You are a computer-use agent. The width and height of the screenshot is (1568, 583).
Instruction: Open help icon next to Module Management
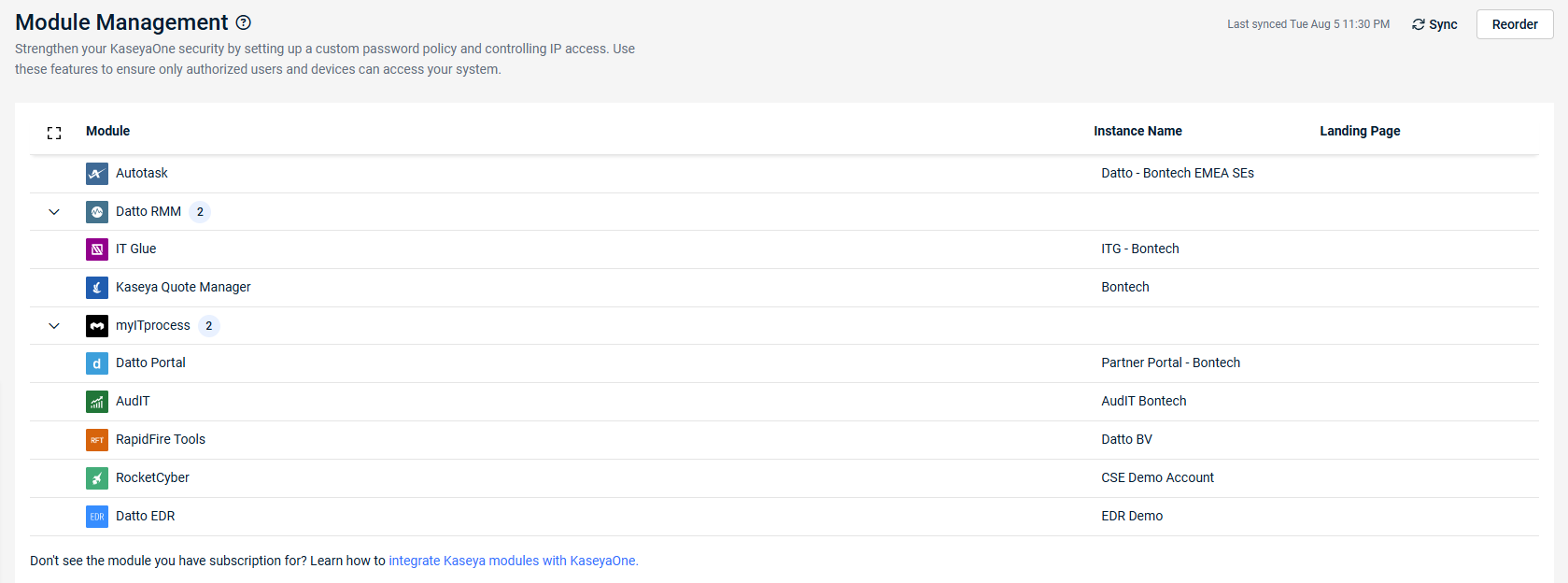(x=244, y=22)
